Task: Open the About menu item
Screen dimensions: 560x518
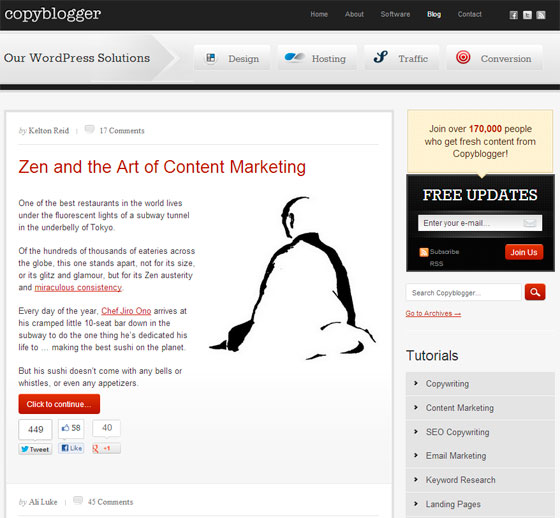Action: [354, 14]
